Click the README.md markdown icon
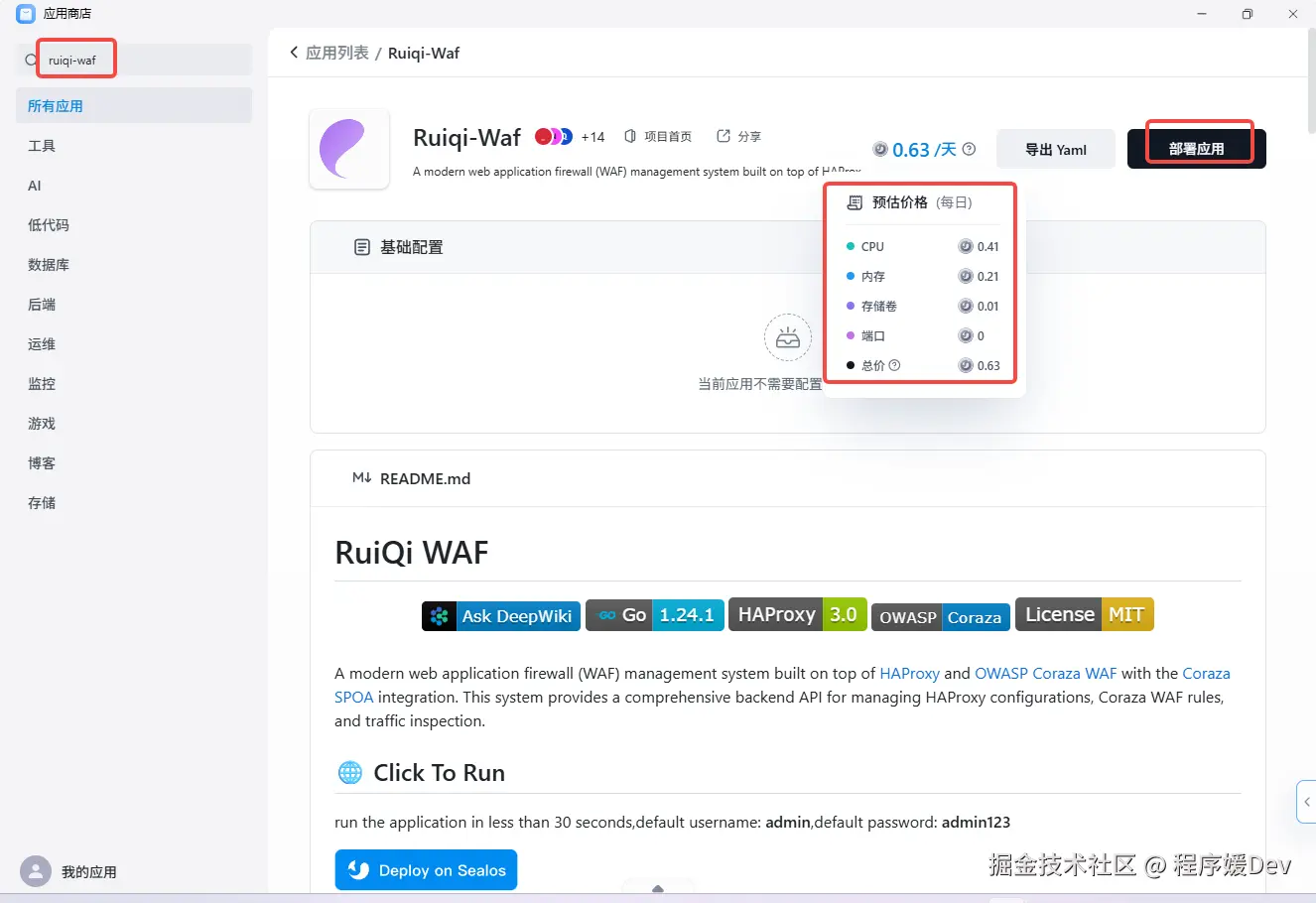 pos(362,478)
